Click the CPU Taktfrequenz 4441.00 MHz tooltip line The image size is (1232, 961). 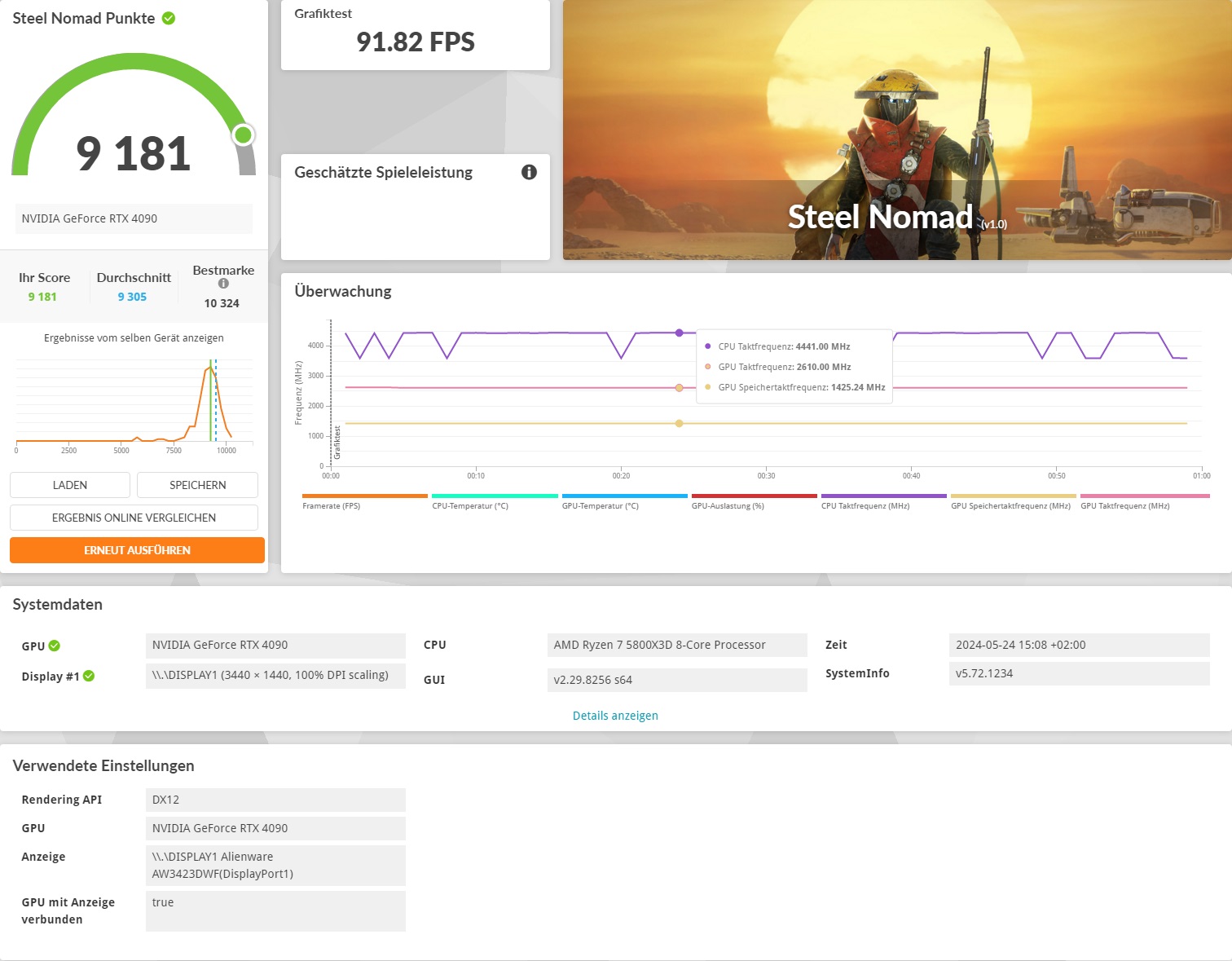pyautogui.click(x=778, y=346)
